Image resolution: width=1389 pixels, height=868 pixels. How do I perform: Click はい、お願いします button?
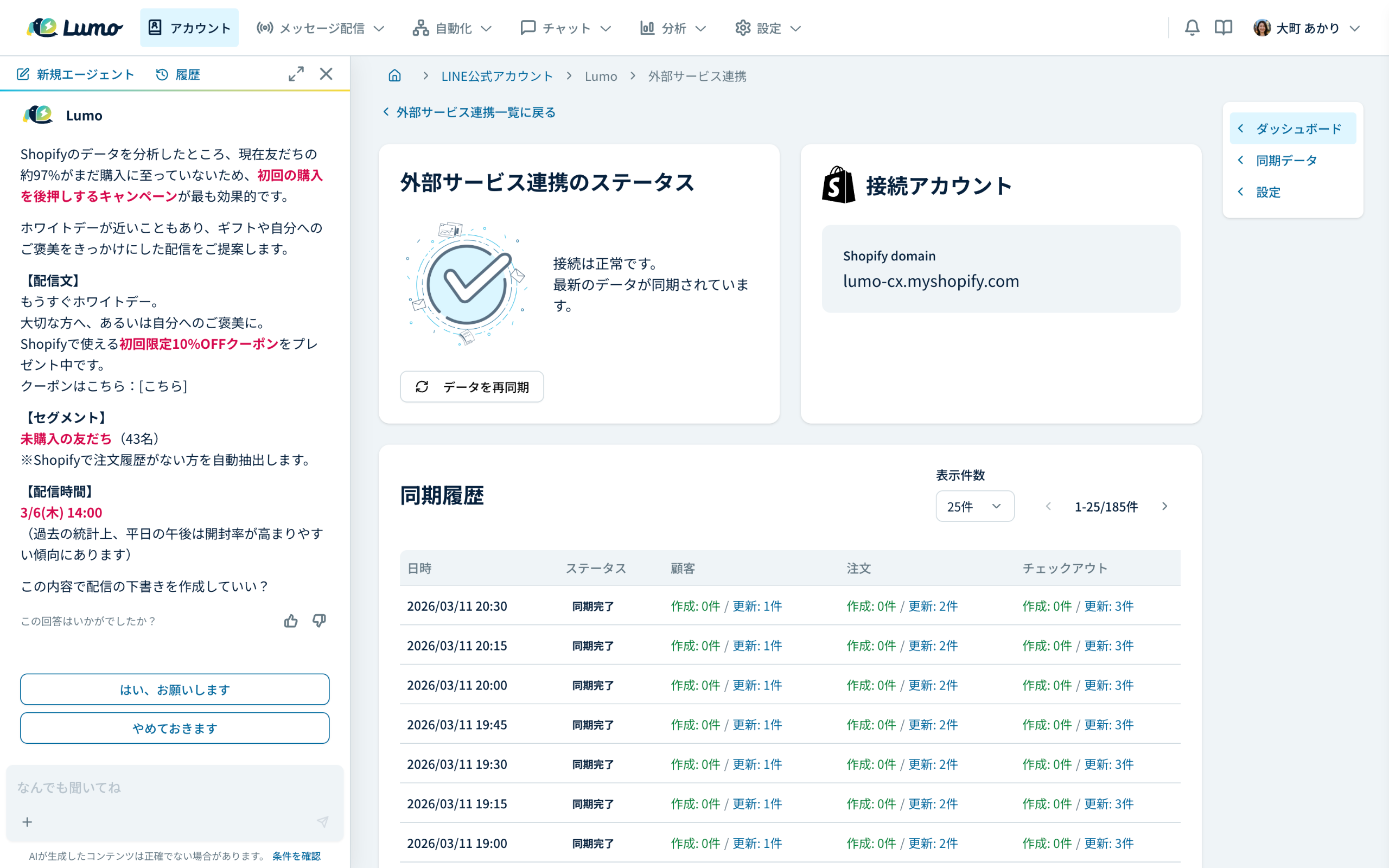coord(175,690)
